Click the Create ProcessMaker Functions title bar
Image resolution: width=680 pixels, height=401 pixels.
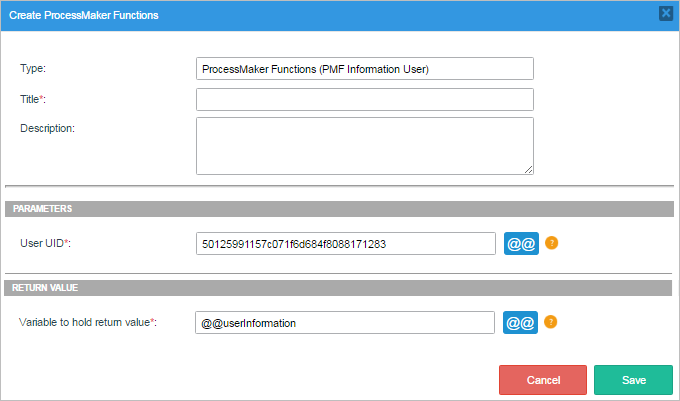pos(300,15)
